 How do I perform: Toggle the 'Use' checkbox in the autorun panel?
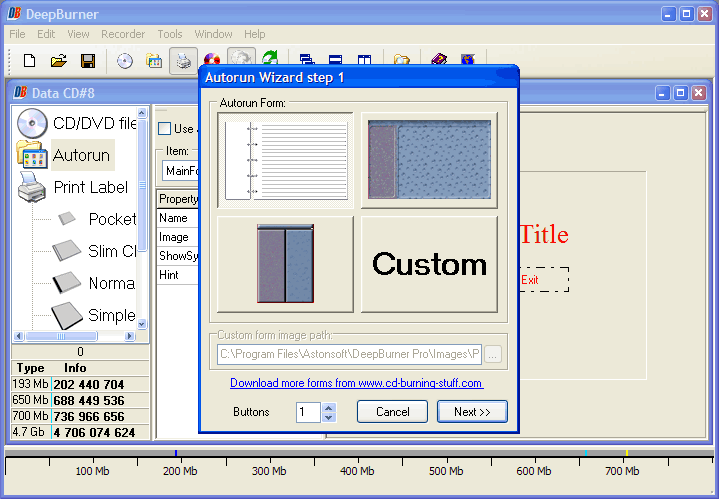165,128
